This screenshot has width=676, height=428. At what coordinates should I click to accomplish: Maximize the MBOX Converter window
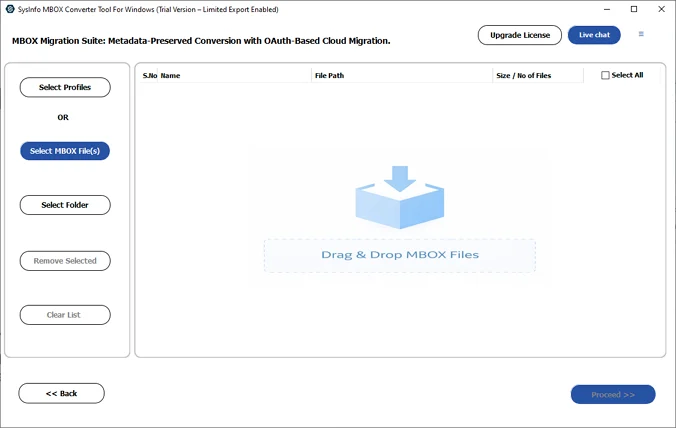[x=634, y=9]
